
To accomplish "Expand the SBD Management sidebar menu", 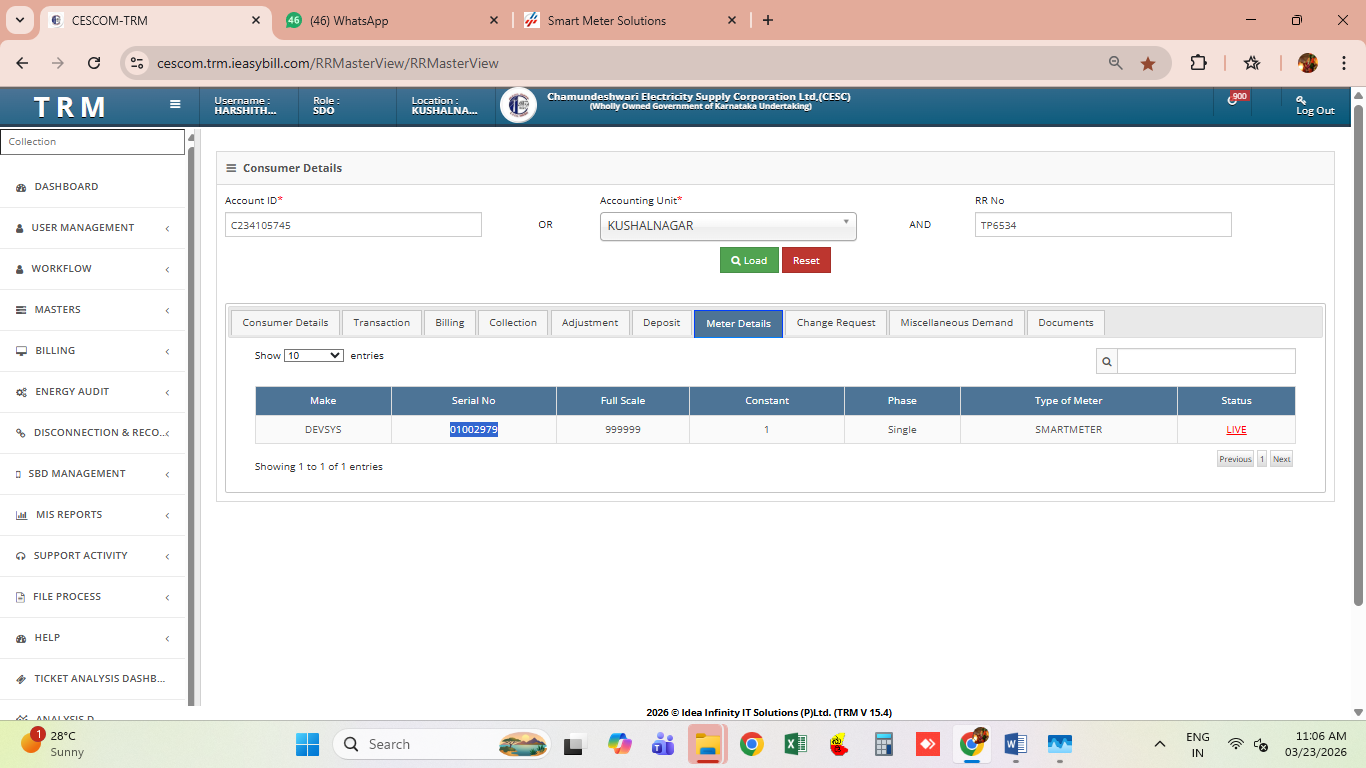I will (x=93, y=474).
